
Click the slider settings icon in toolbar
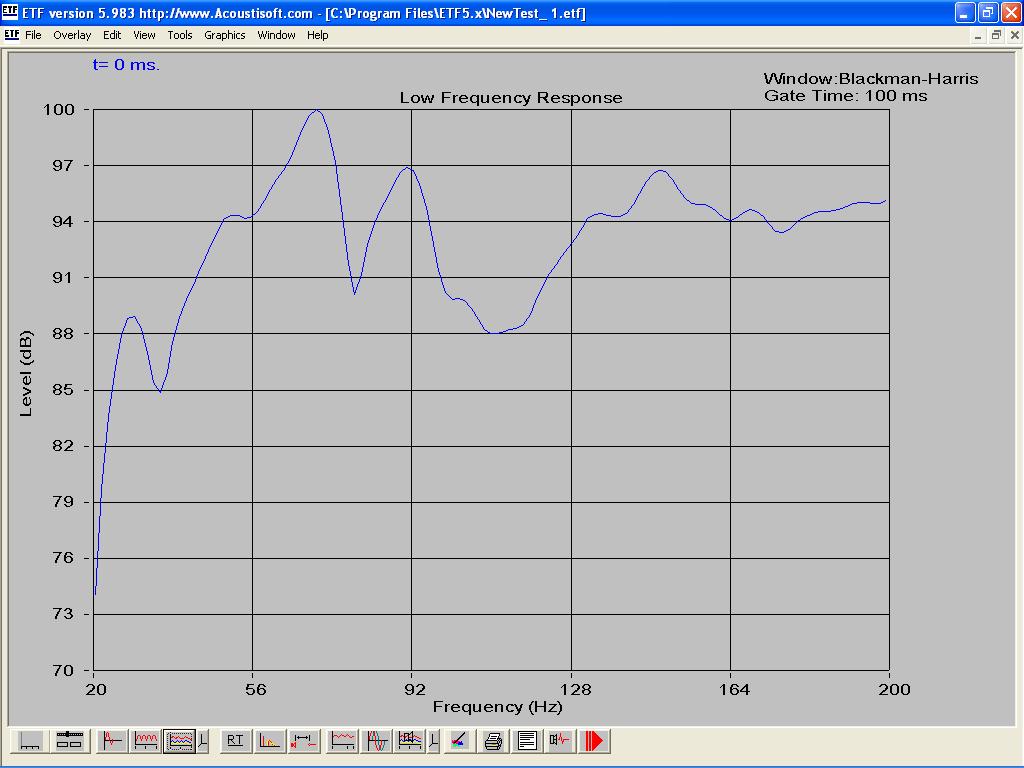pos(68,741)
